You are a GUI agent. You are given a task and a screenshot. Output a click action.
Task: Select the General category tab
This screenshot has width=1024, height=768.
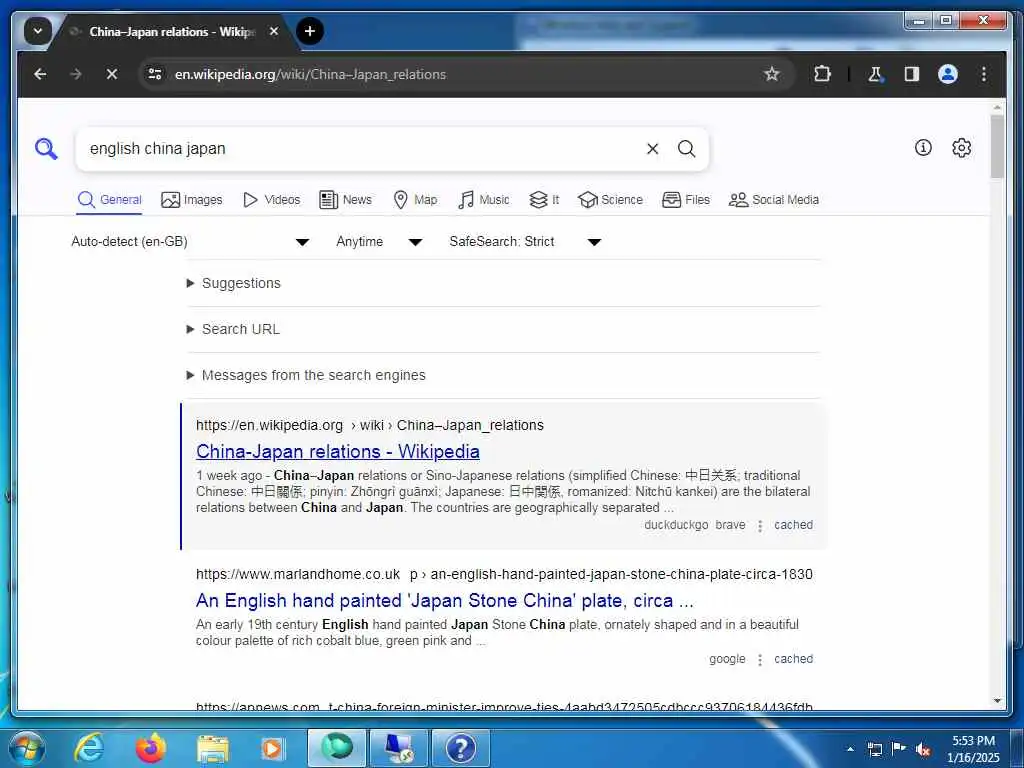click(x=109, y=200)
